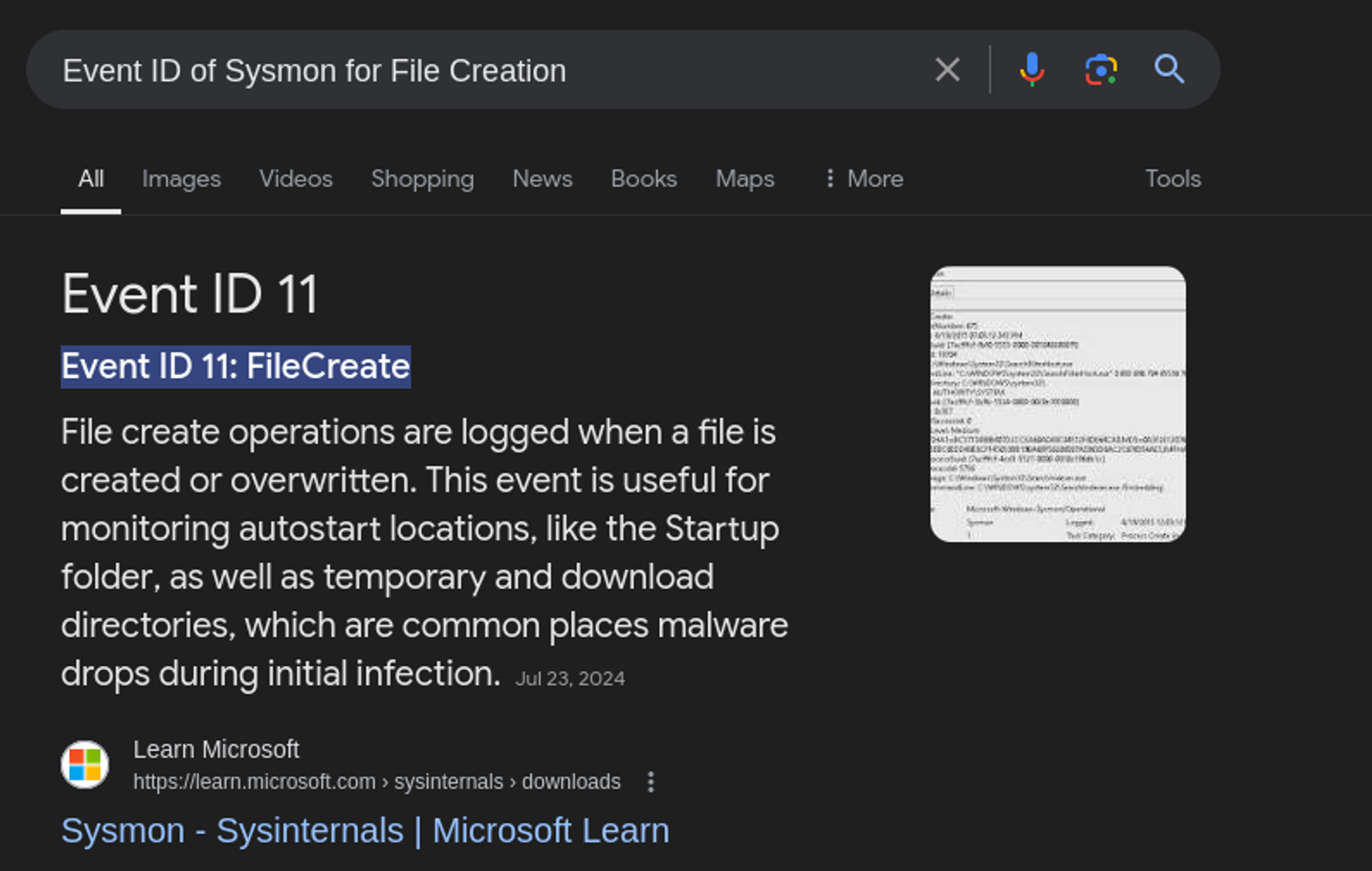Click the Learn Microsoft site name
This screenshot has width=1372, height=871.
216,750
